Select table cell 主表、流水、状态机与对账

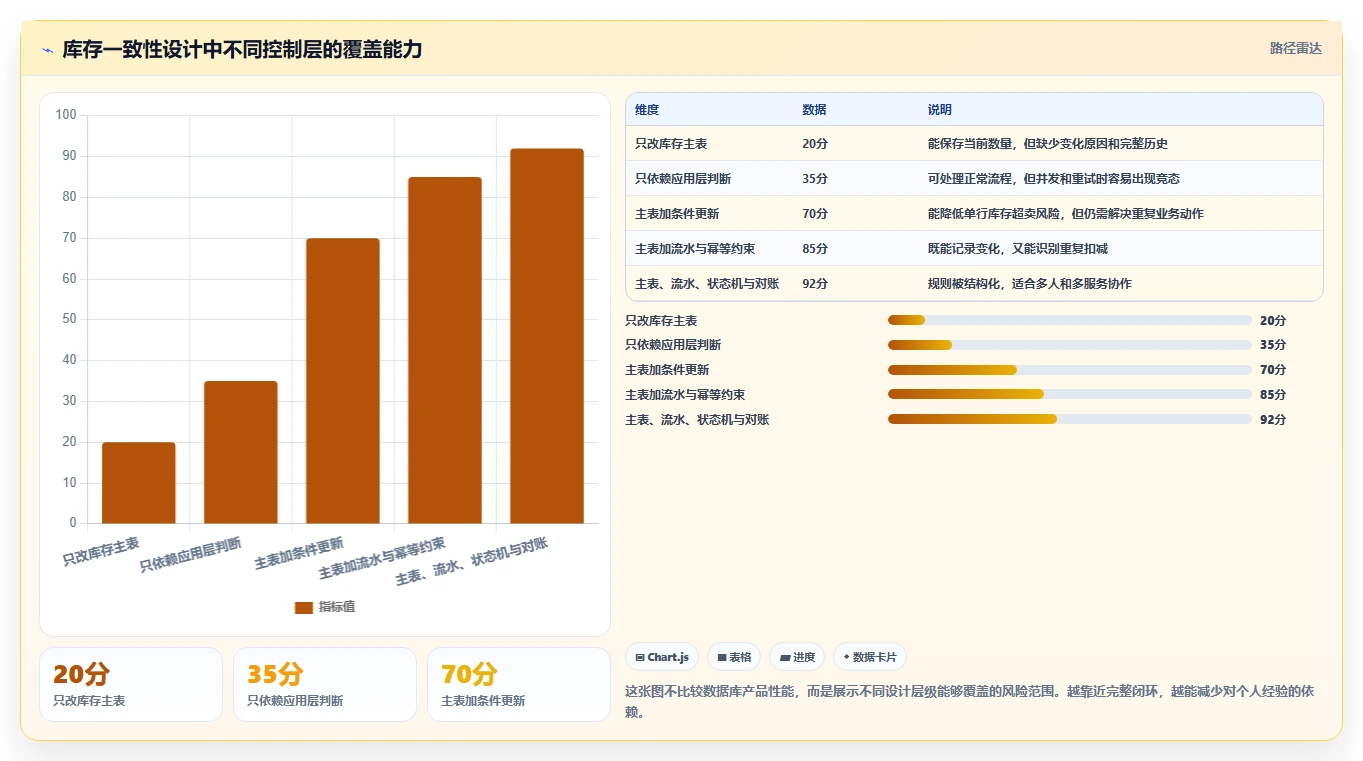click(707, 284)
